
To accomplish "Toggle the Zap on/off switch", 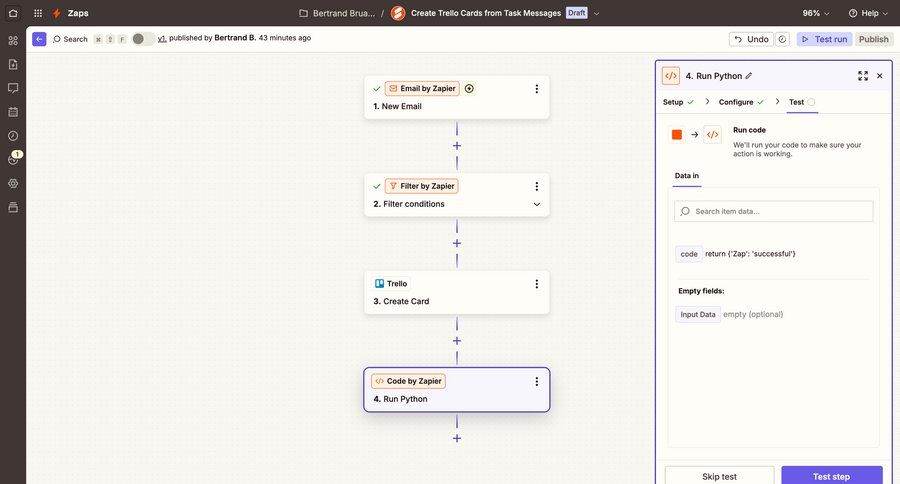I will tap(142, 39).
